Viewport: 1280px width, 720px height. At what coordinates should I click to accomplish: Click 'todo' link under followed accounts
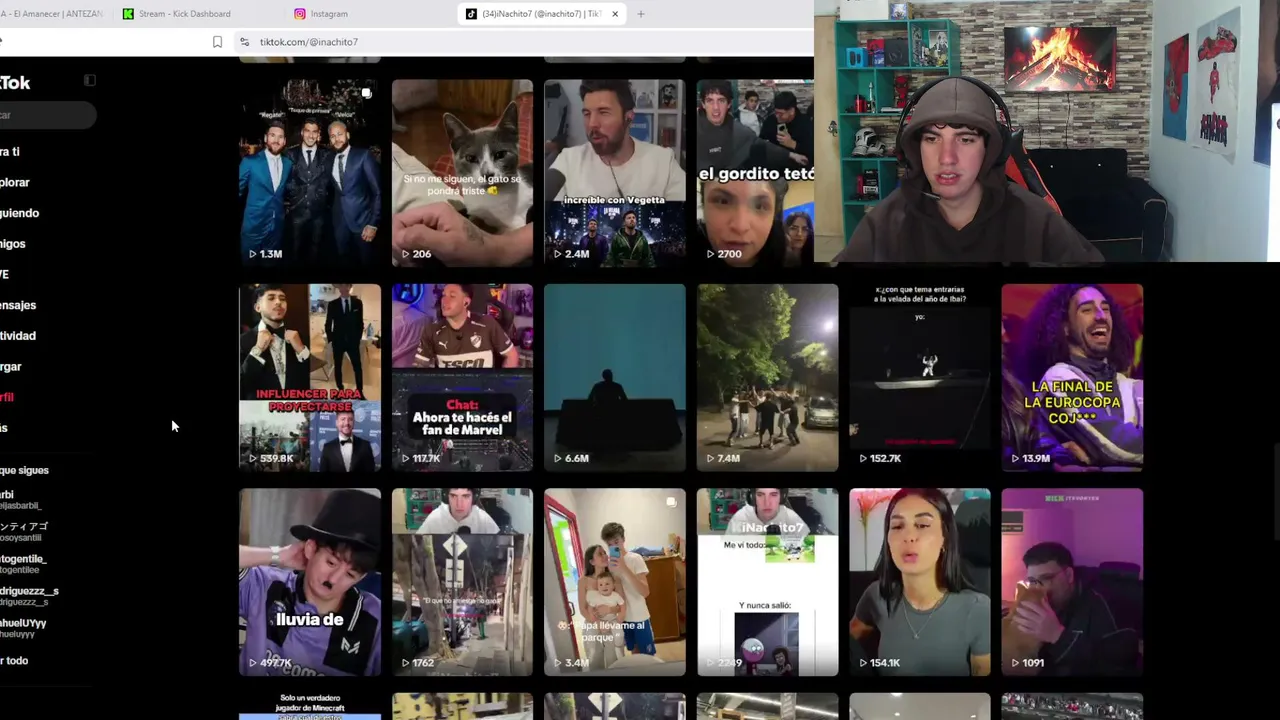click(x=14, y=661)
